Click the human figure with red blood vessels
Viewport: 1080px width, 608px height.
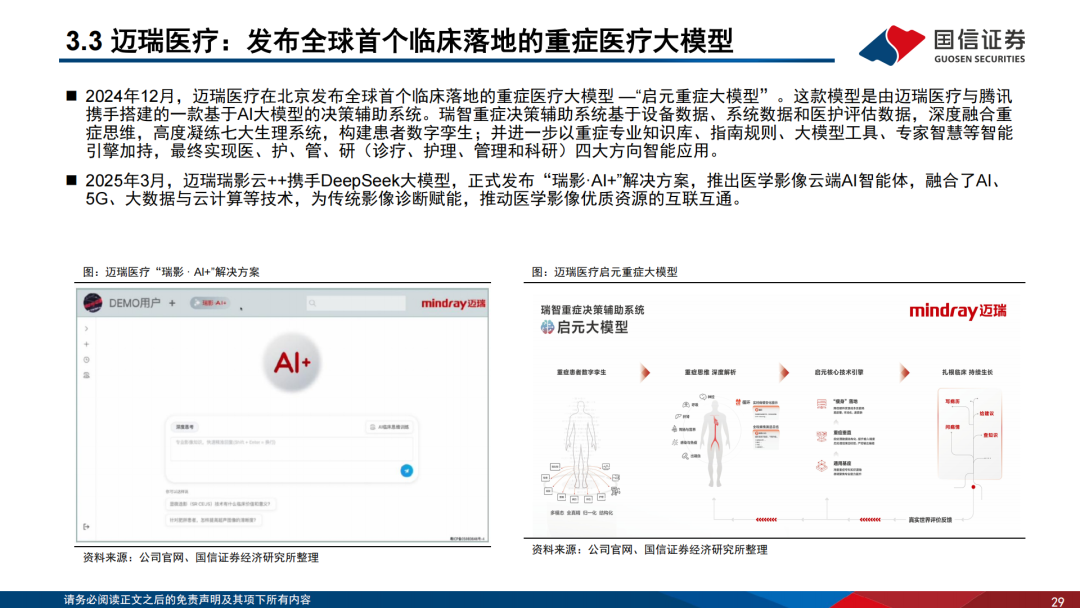716,443
